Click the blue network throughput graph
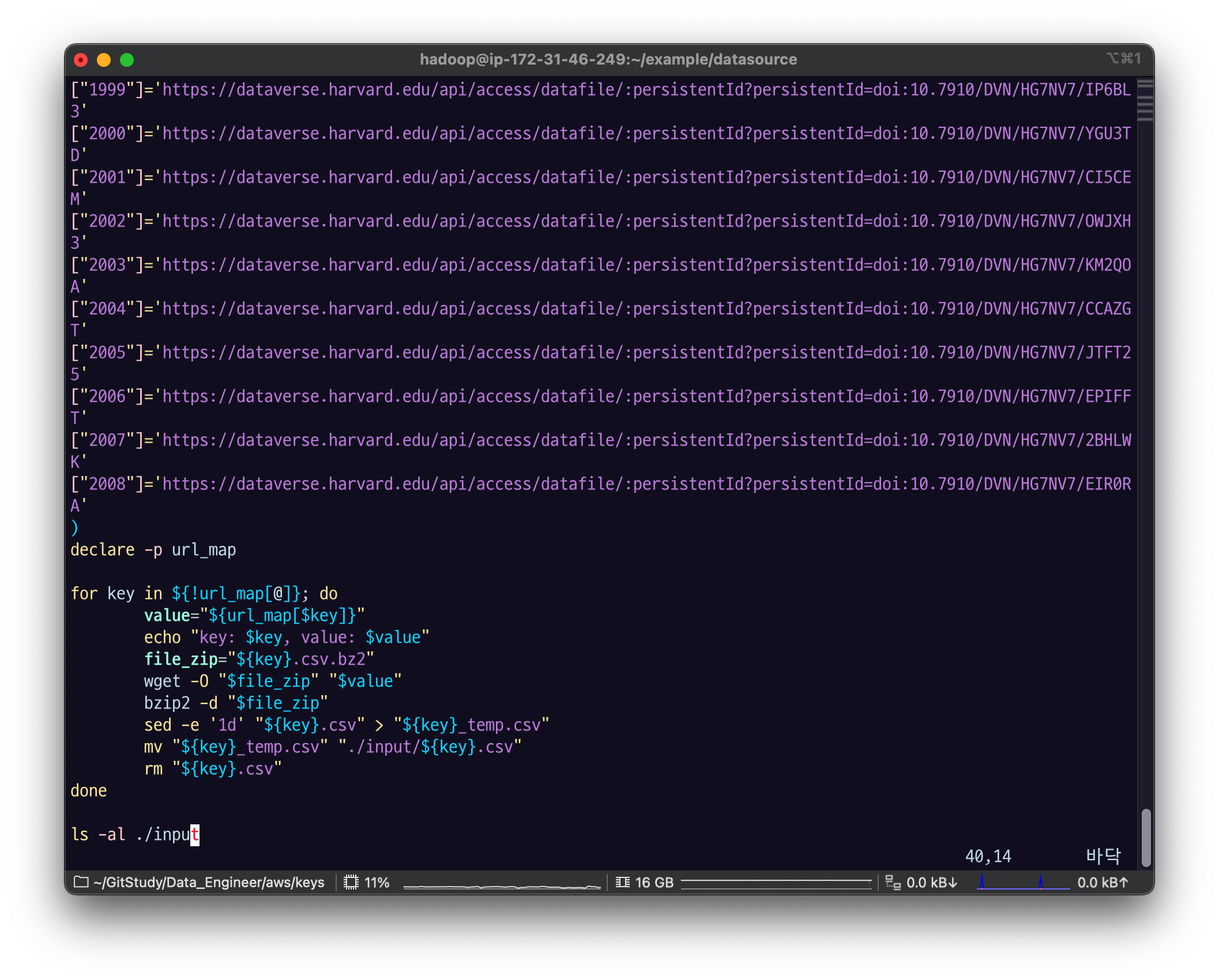The height and width of the screenshot is (980, 1219). pos(1023,883)
